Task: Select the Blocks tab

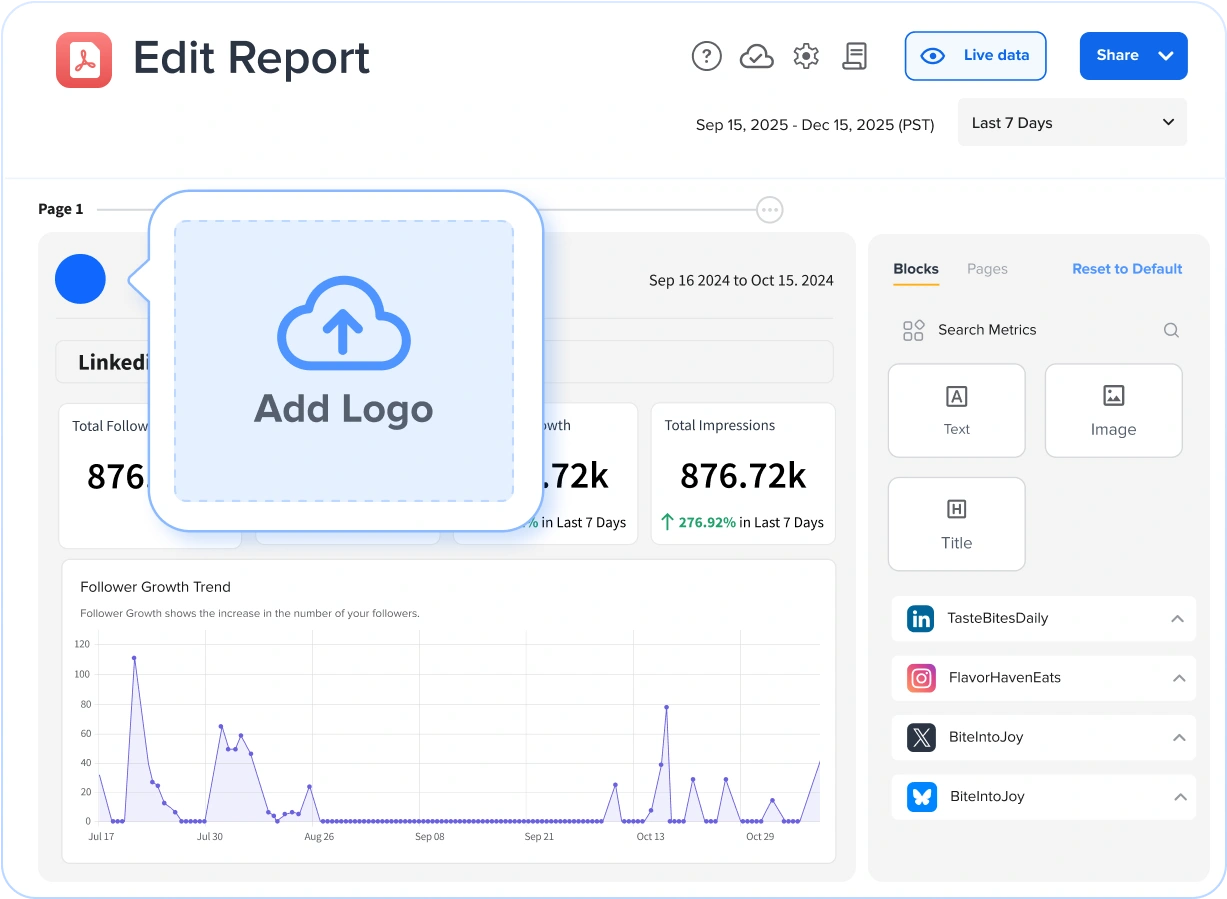Action: tap(915, 269)
